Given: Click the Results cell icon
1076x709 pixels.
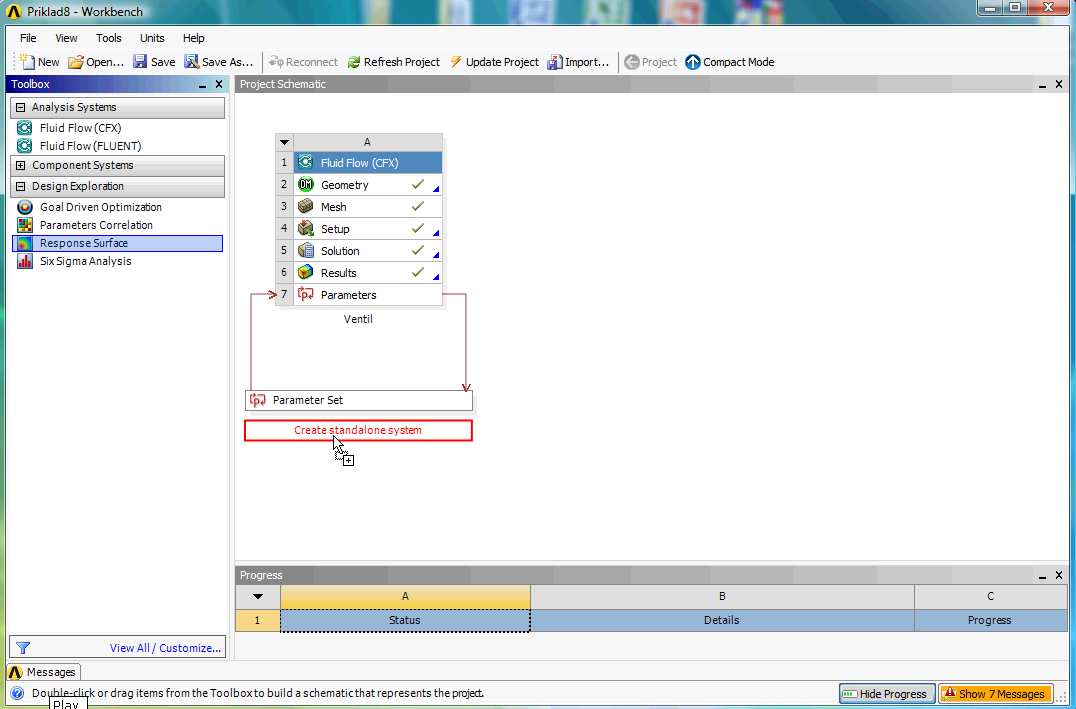Looking at the screenshot, I should [x=306, y=272].
